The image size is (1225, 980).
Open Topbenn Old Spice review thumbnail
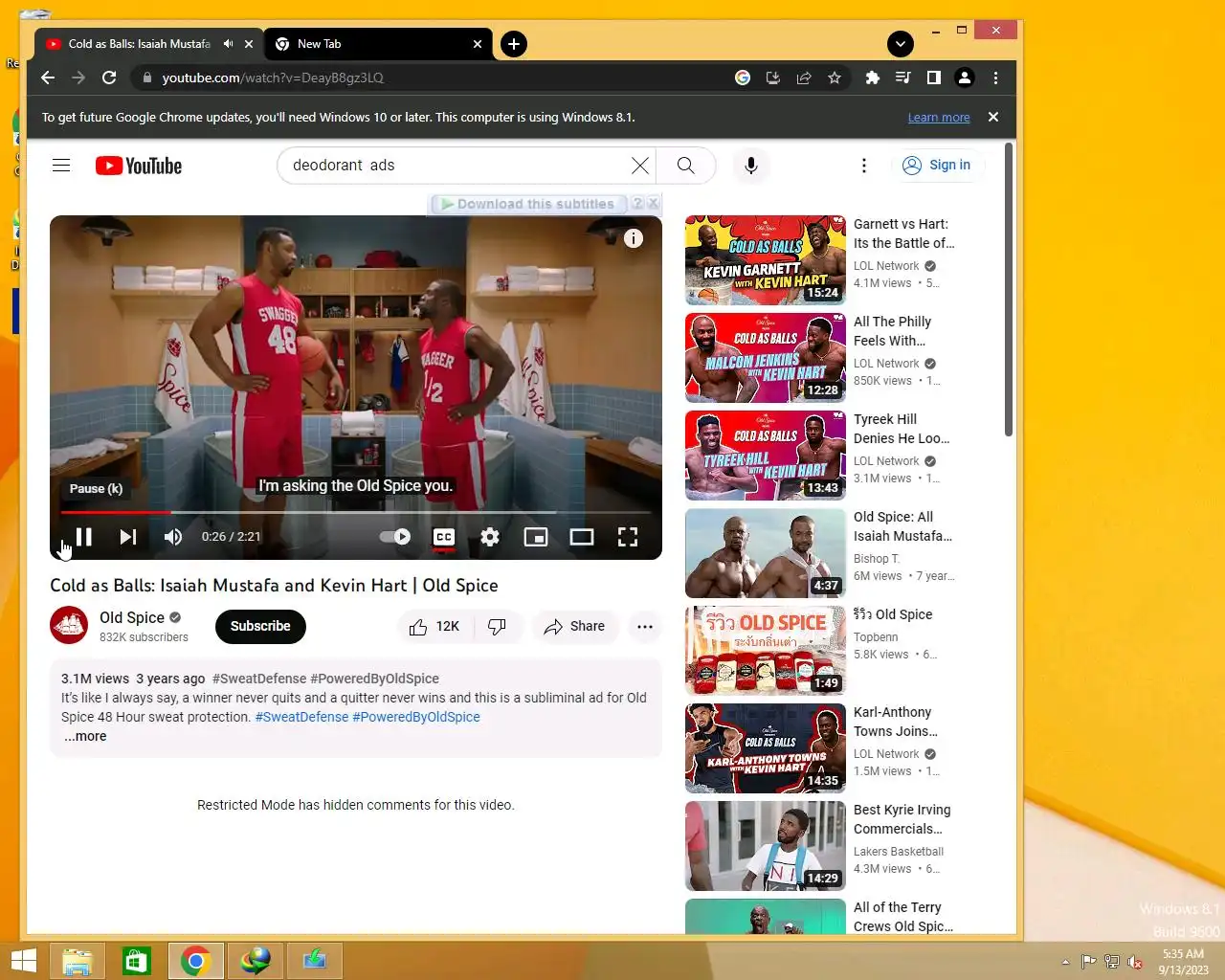pyautogui.click(x=766, y=651)
